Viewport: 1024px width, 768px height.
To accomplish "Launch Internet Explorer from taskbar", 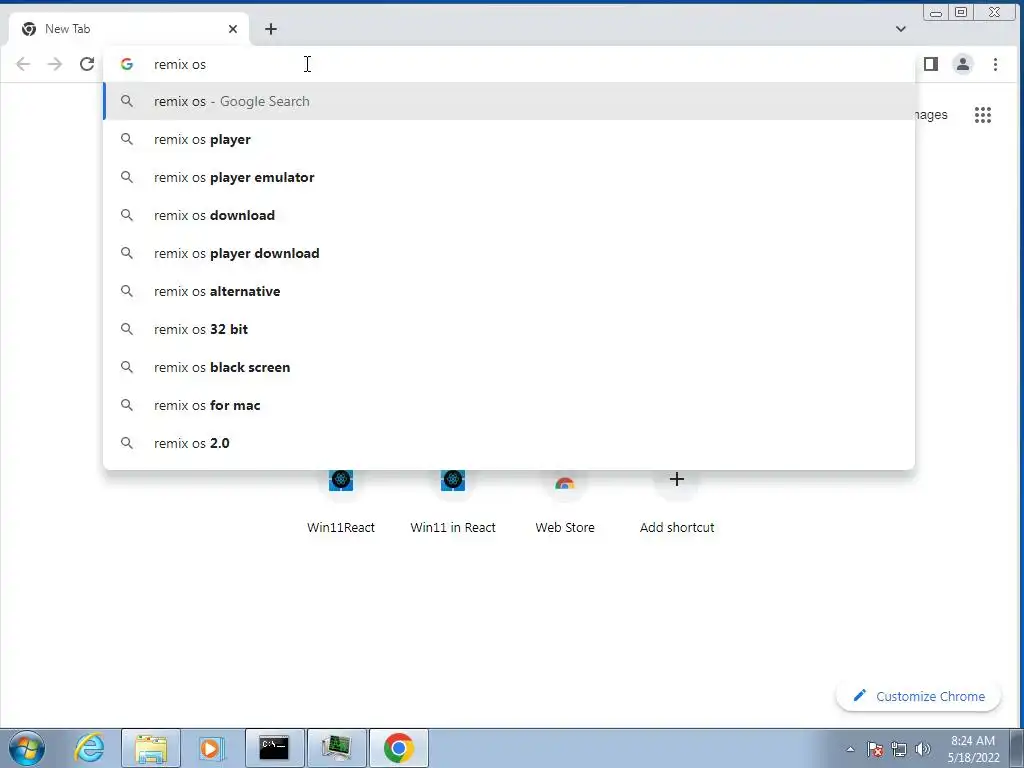I will click(x=89, y=748).
